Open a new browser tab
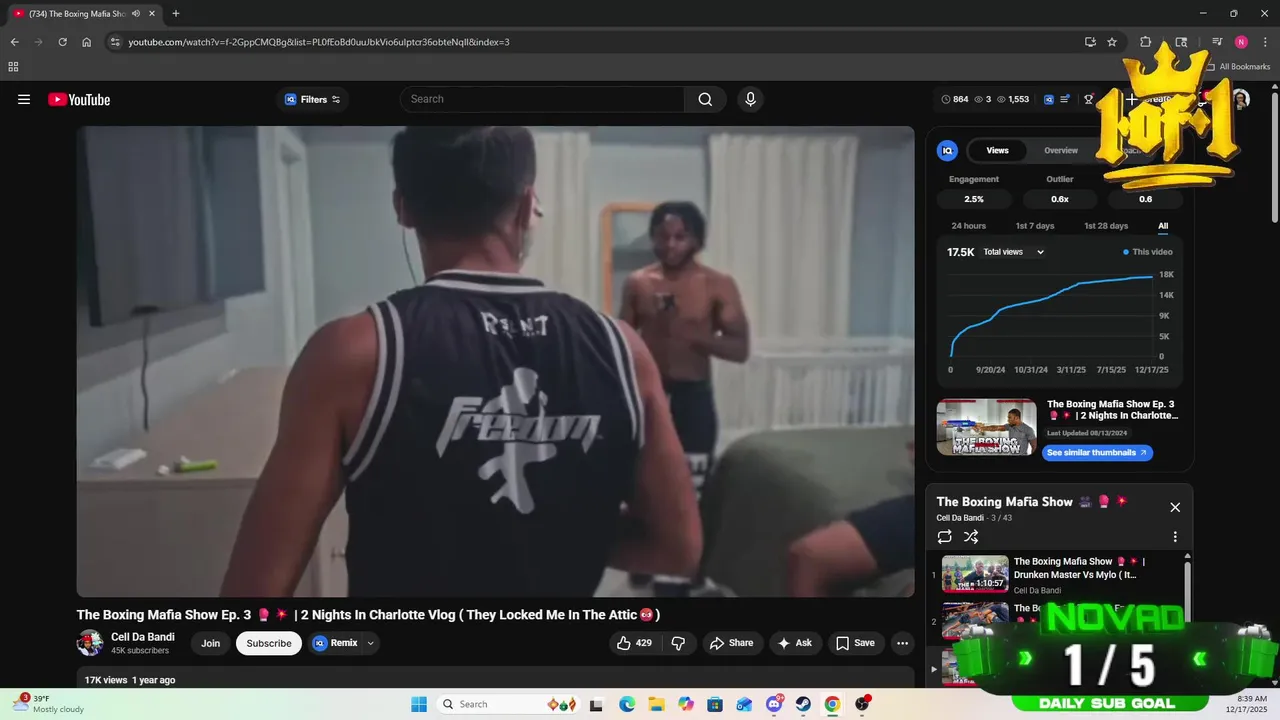The height and width of the screenshot is (720, 1280). (176, 13)
